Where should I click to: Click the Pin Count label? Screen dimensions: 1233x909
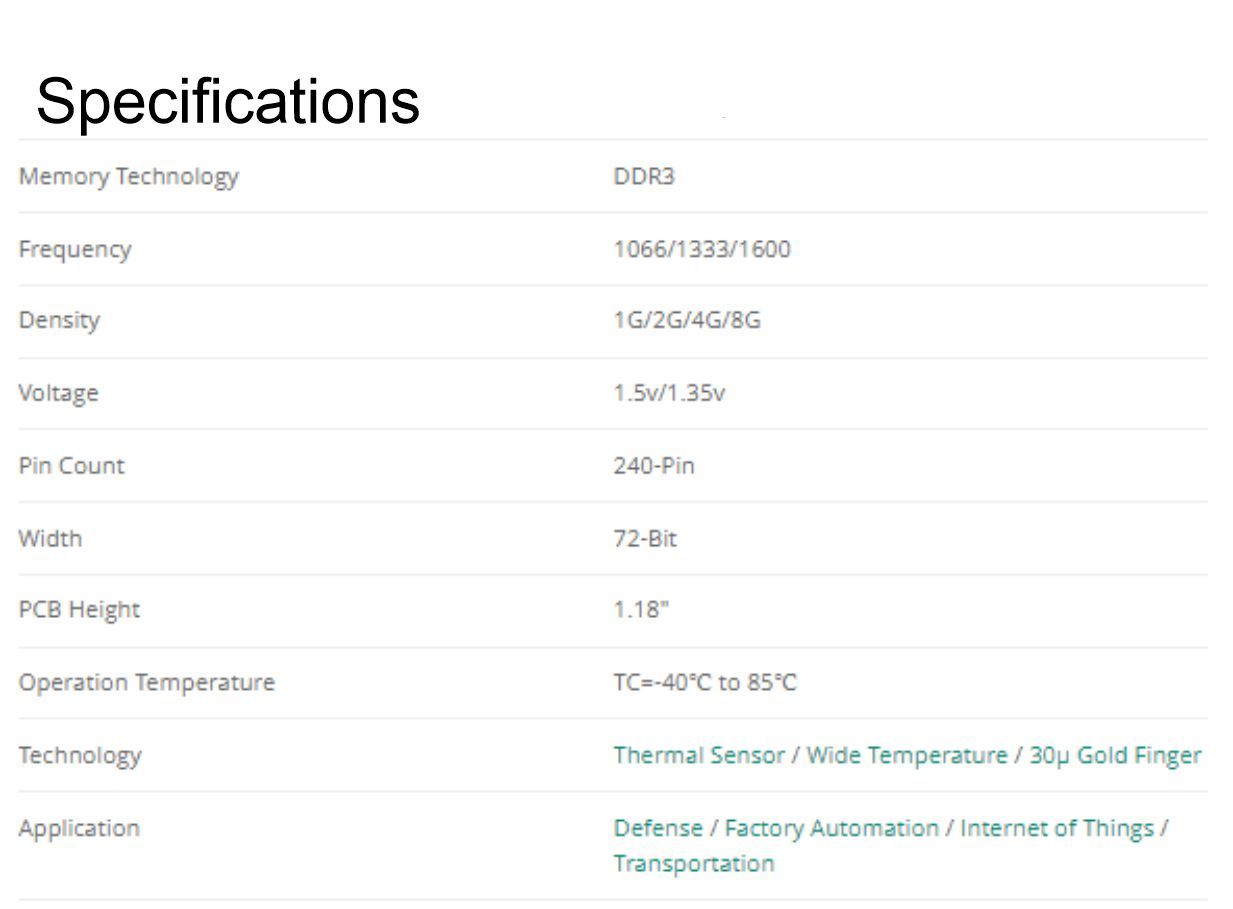point(71,465)
